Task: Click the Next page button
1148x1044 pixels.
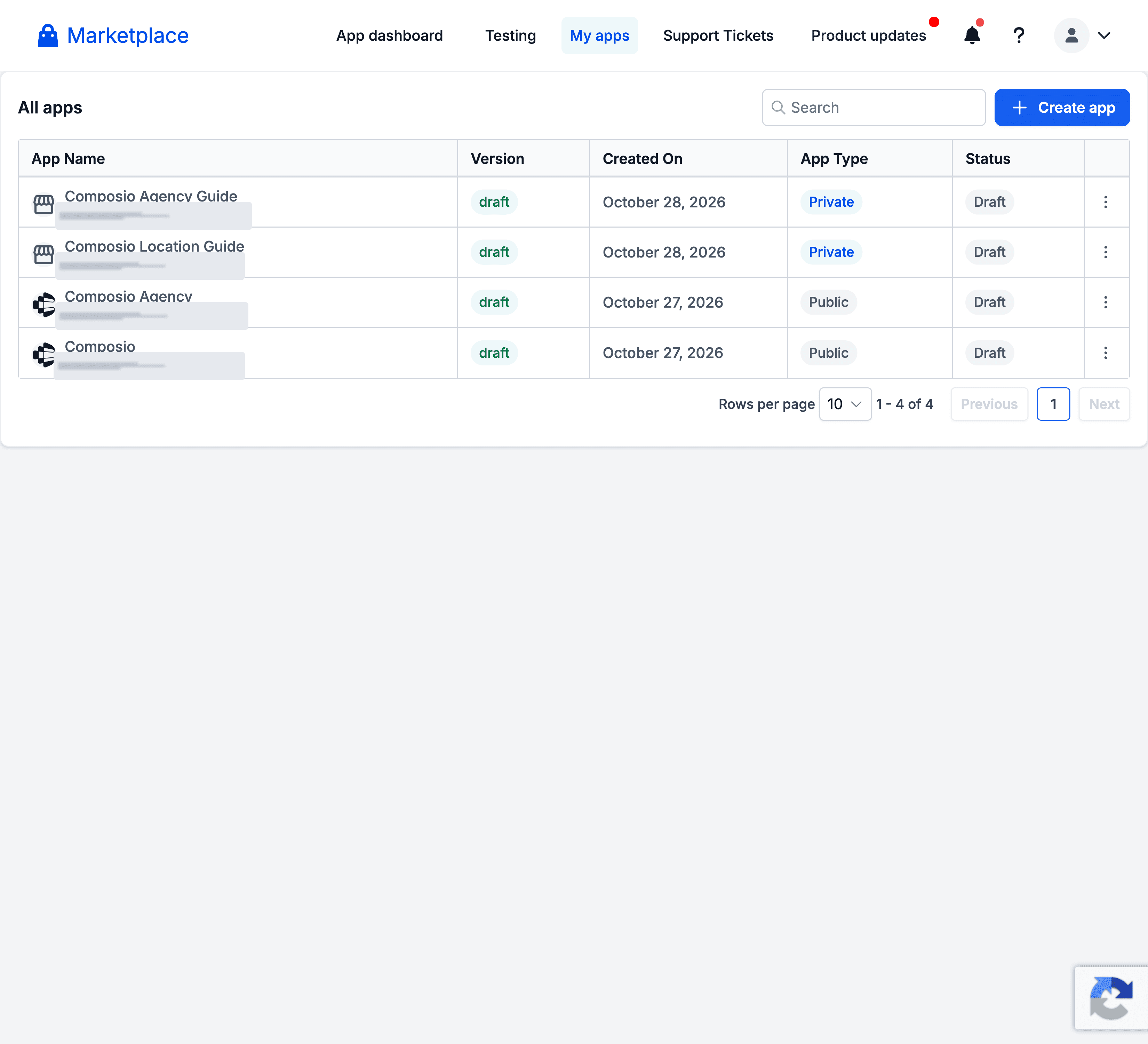Action: coord(1103,404)
